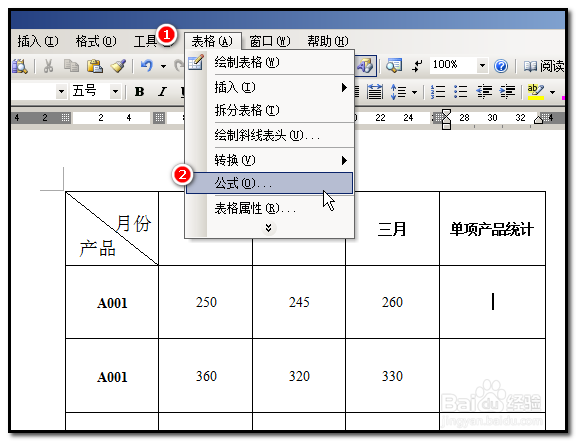This screenshot has width=576, height=441.
Task: Choose 拆分表格(T) menu entry
Action: (270, 110)
